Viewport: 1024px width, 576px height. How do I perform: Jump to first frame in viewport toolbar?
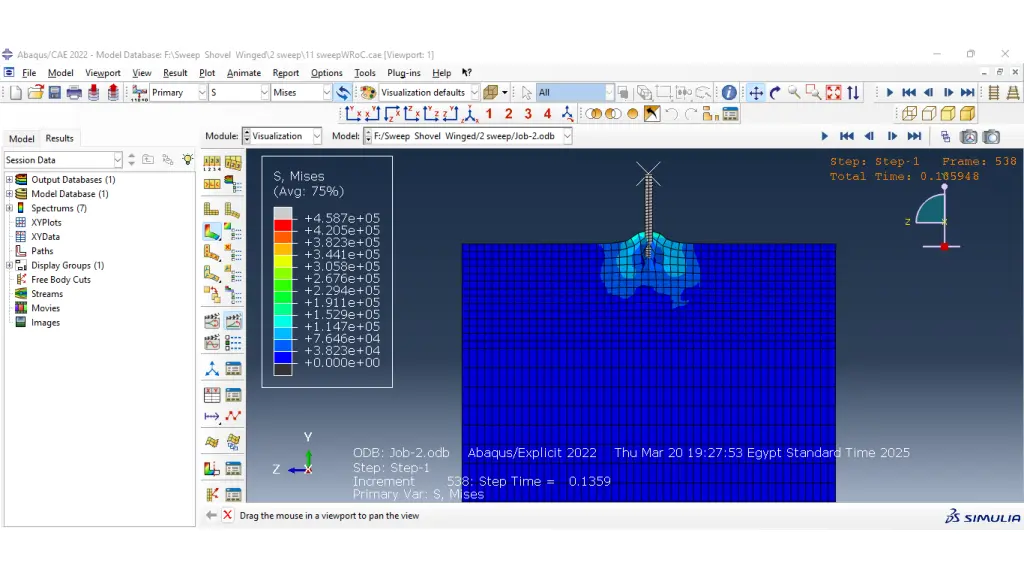point(846,136)
